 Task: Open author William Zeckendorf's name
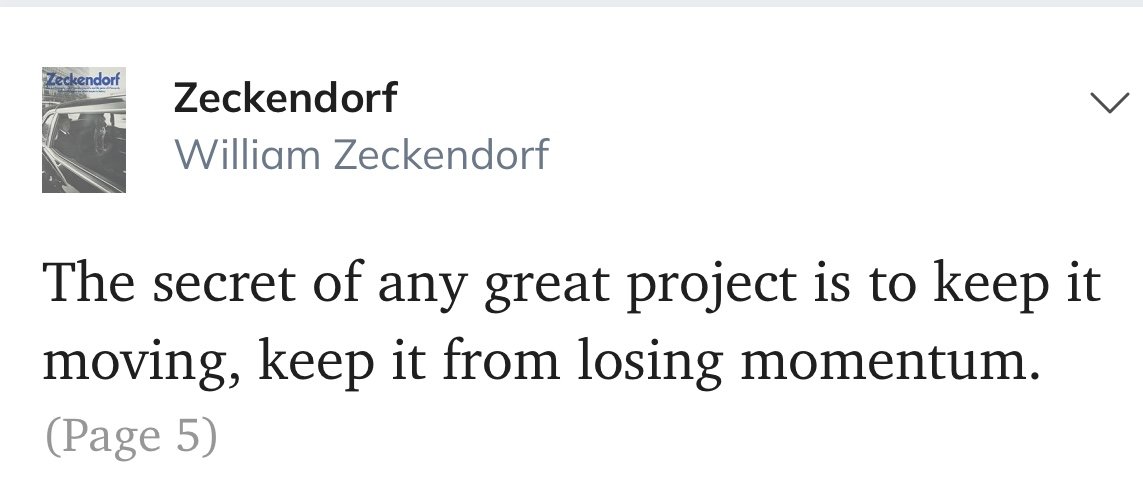[362, 155]
